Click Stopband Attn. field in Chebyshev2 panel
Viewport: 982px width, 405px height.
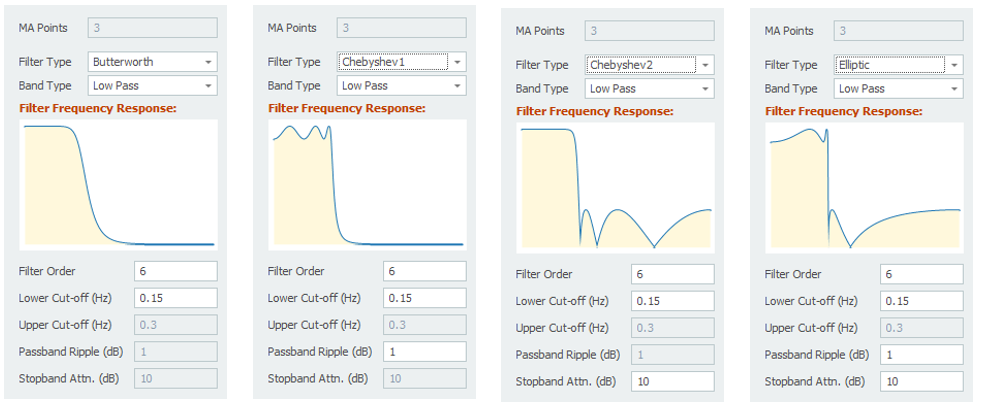pyautogui.click(x=672, y=382)
